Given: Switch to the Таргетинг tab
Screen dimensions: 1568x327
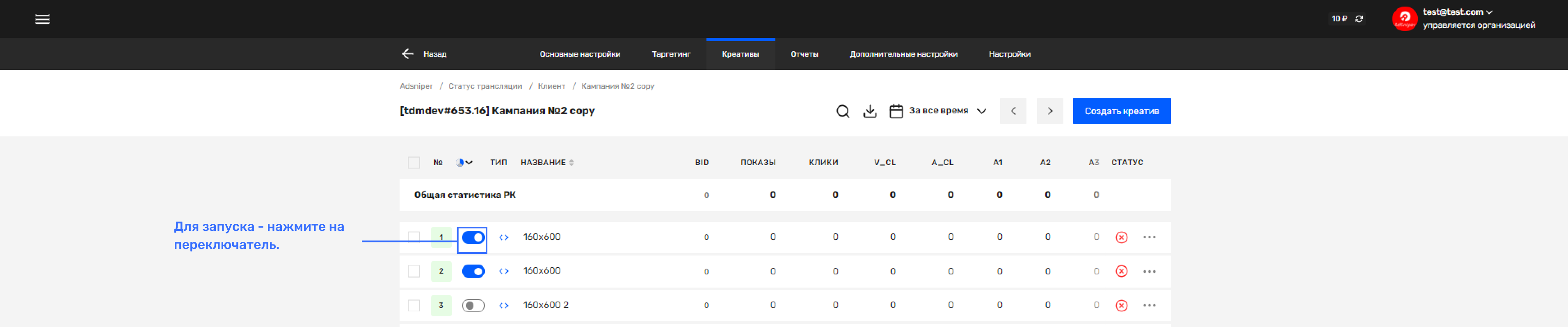Looking at the screenshot, I should tap(671, 54).
